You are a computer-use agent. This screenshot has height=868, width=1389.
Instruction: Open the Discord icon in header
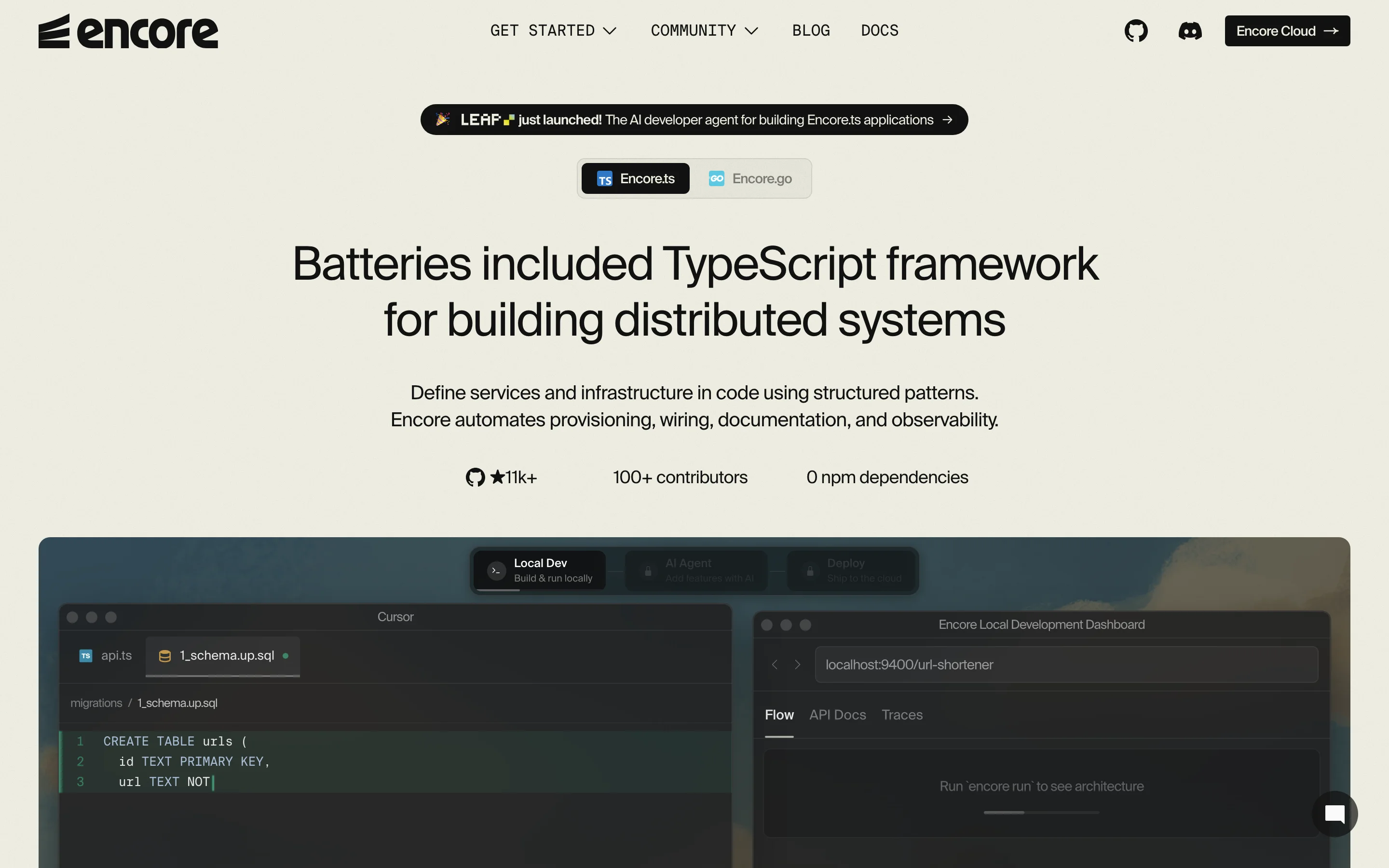point(1190,31)
